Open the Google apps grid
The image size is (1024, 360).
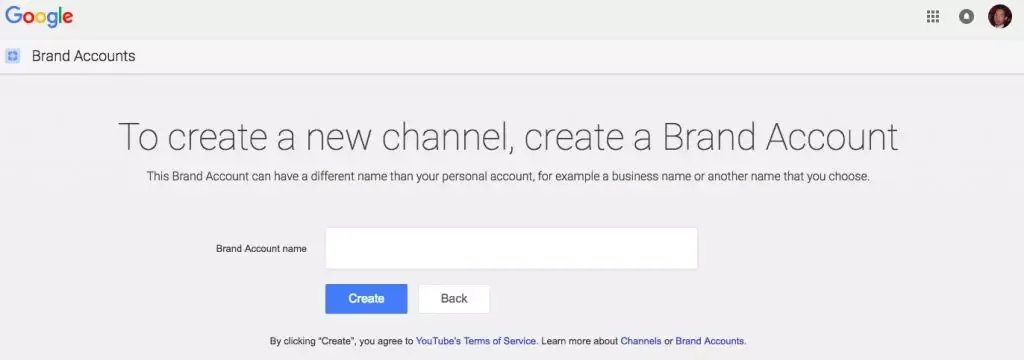[933, 17]
